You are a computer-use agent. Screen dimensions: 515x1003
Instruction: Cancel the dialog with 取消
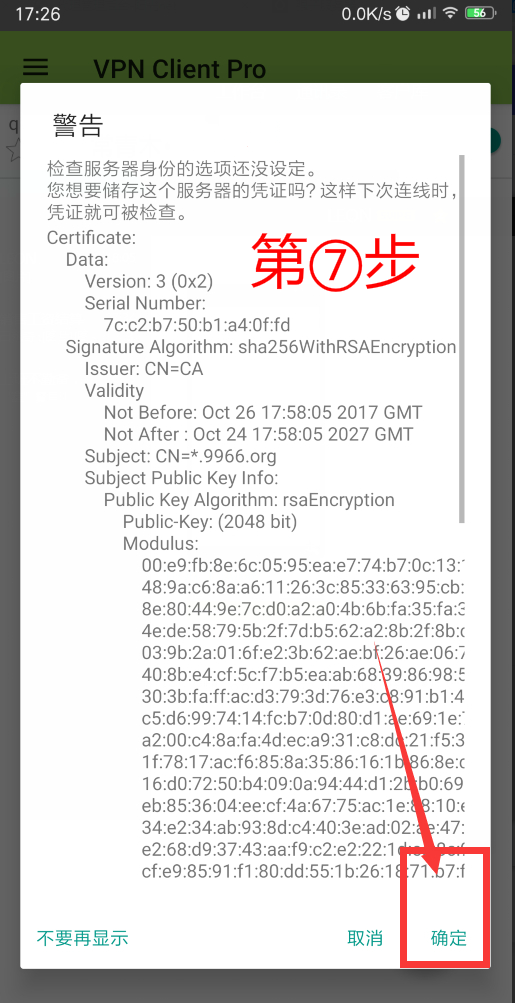pyautogui.click(x=365, y=938)
